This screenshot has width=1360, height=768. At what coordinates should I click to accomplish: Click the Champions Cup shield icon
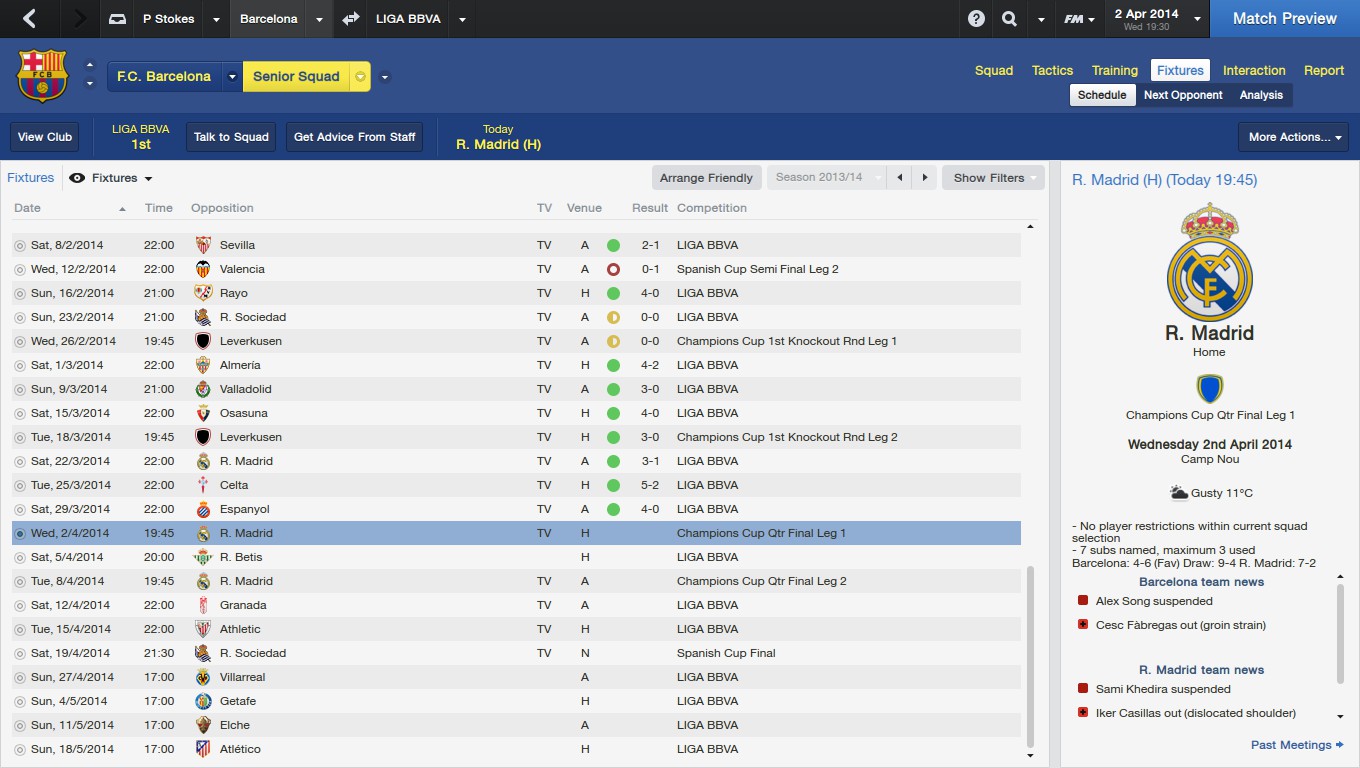click(x=1209, y=389)
